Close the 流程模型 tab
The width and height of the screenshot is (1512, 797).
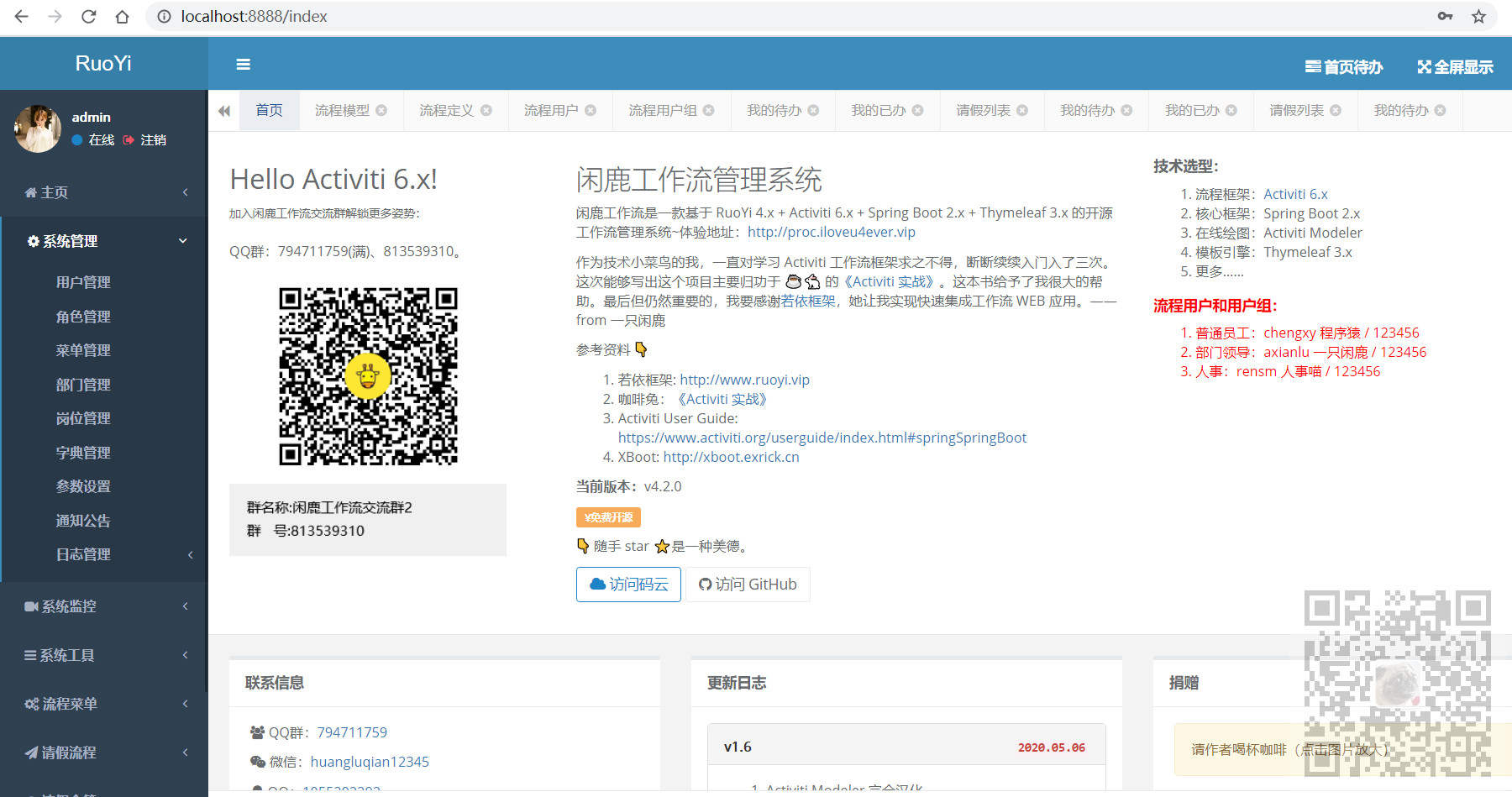[x=381, y=110]
